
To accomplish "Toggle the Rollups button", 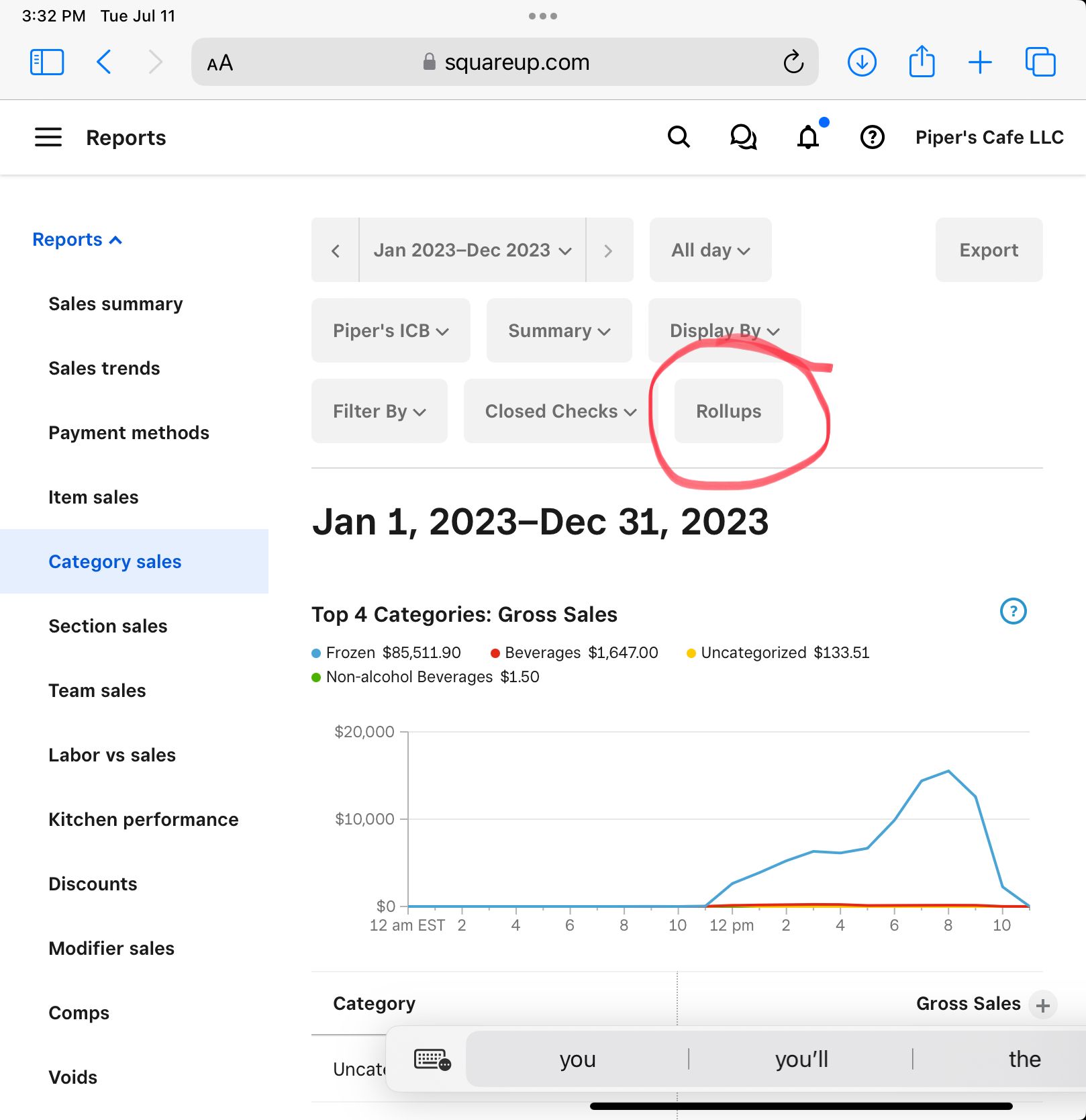I will pos(728,411).
